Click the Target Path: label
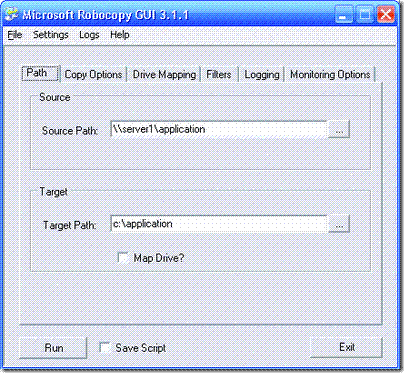This screenshot has width=404, height=373. click(x=69, y=225)
